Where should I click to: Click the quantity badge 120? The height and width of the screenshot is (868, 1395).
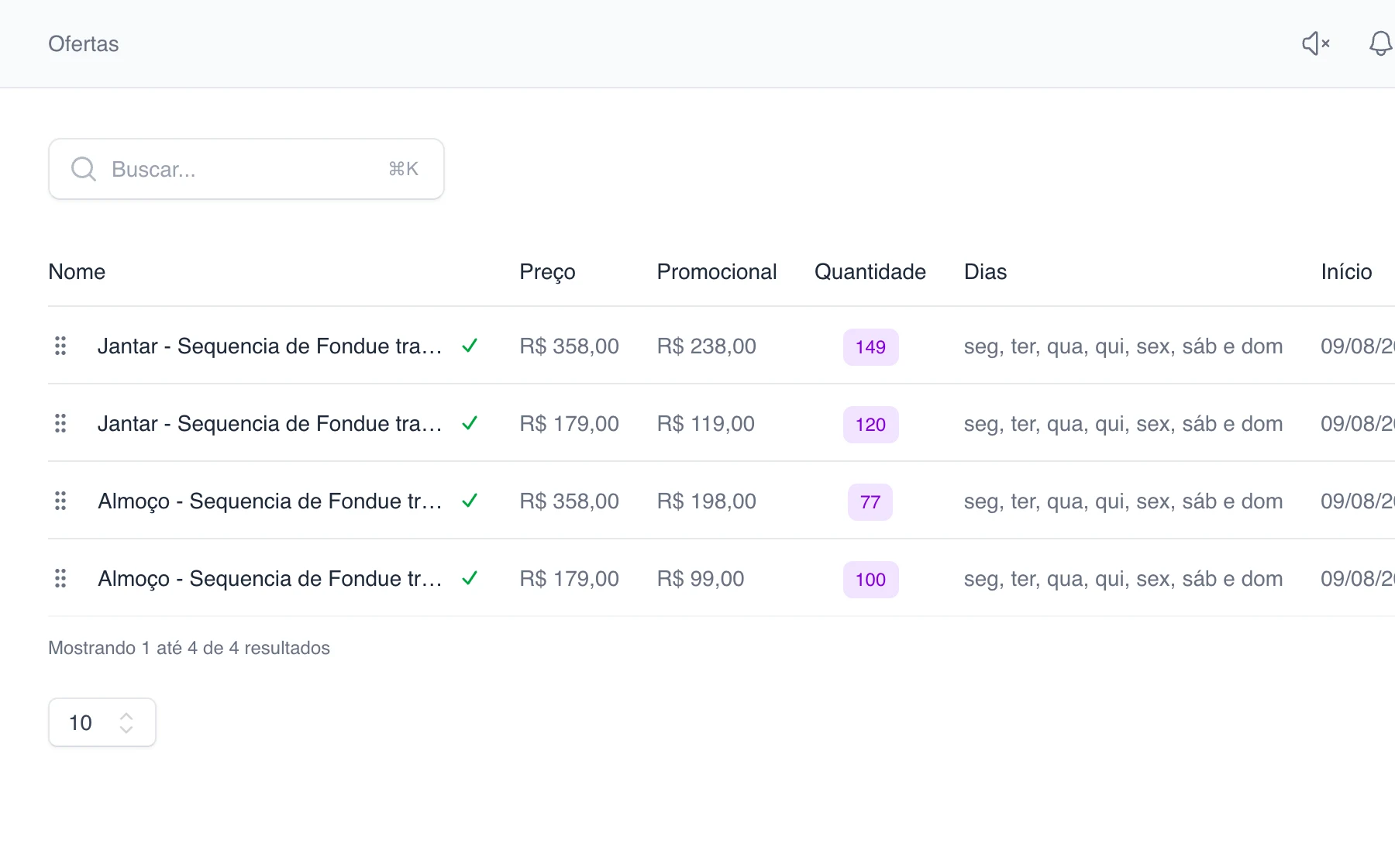click(870, 424)
